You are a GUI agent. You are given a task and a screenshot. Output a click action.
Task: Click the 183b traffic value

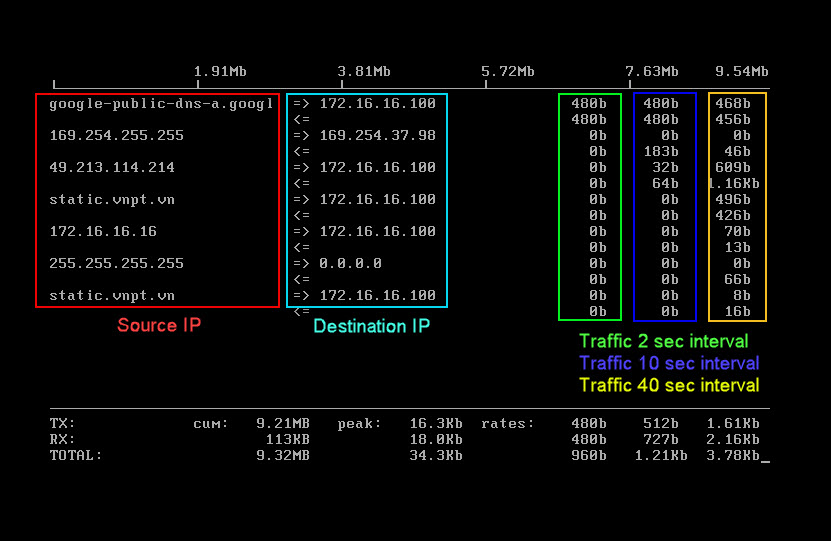click(x=661, y=152)
